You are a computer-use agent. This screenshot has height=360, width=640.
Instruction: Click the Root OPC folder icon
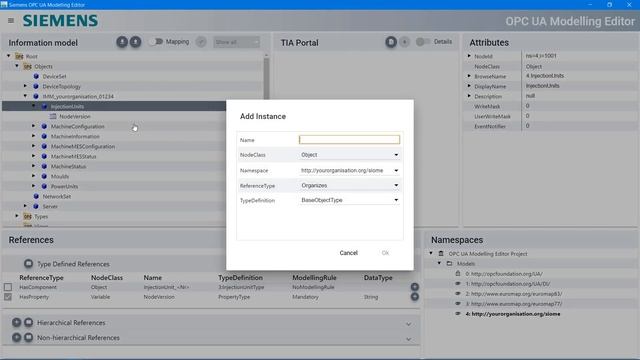coord(19,56)
